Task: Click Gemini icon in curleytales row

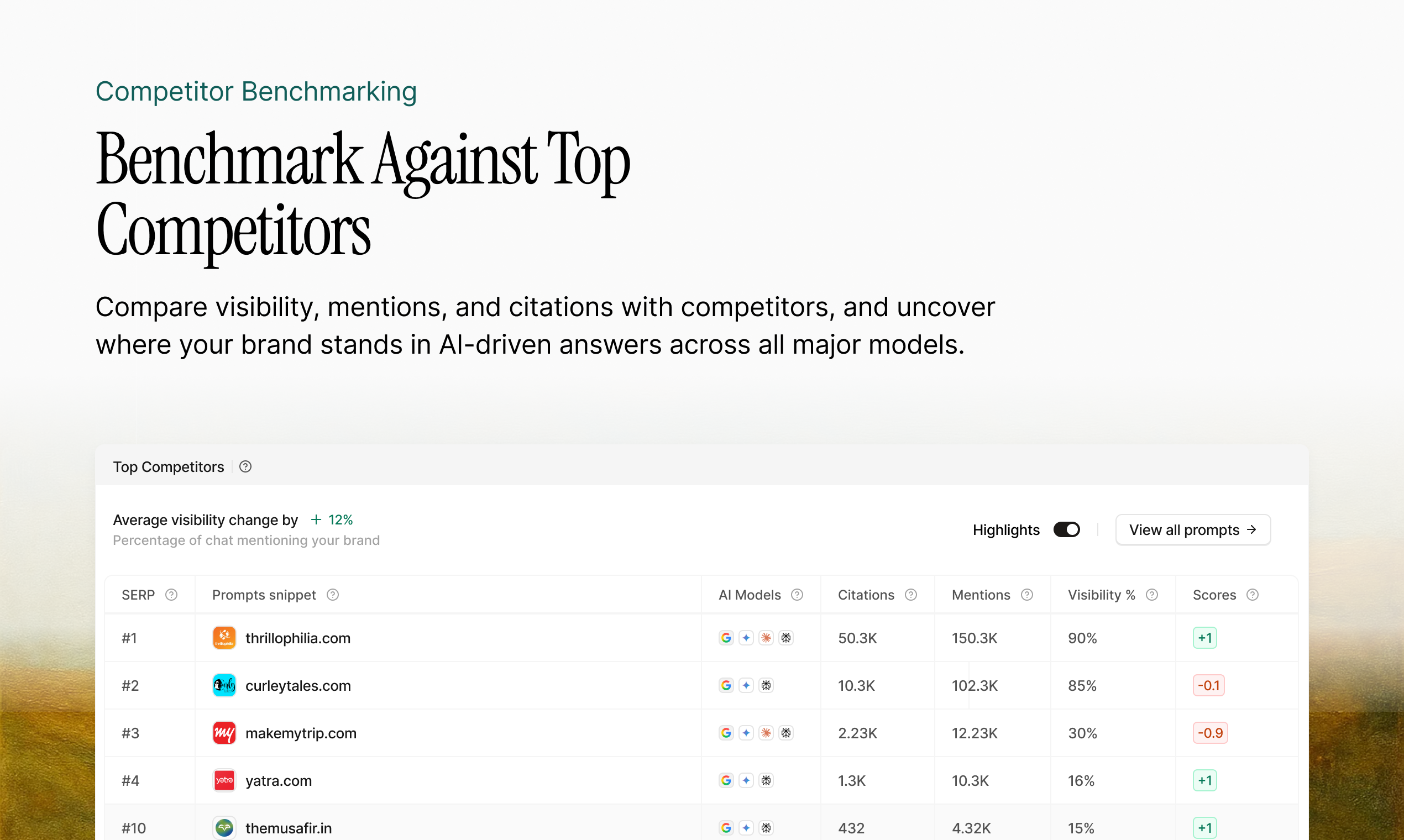Action: point(746,685)
